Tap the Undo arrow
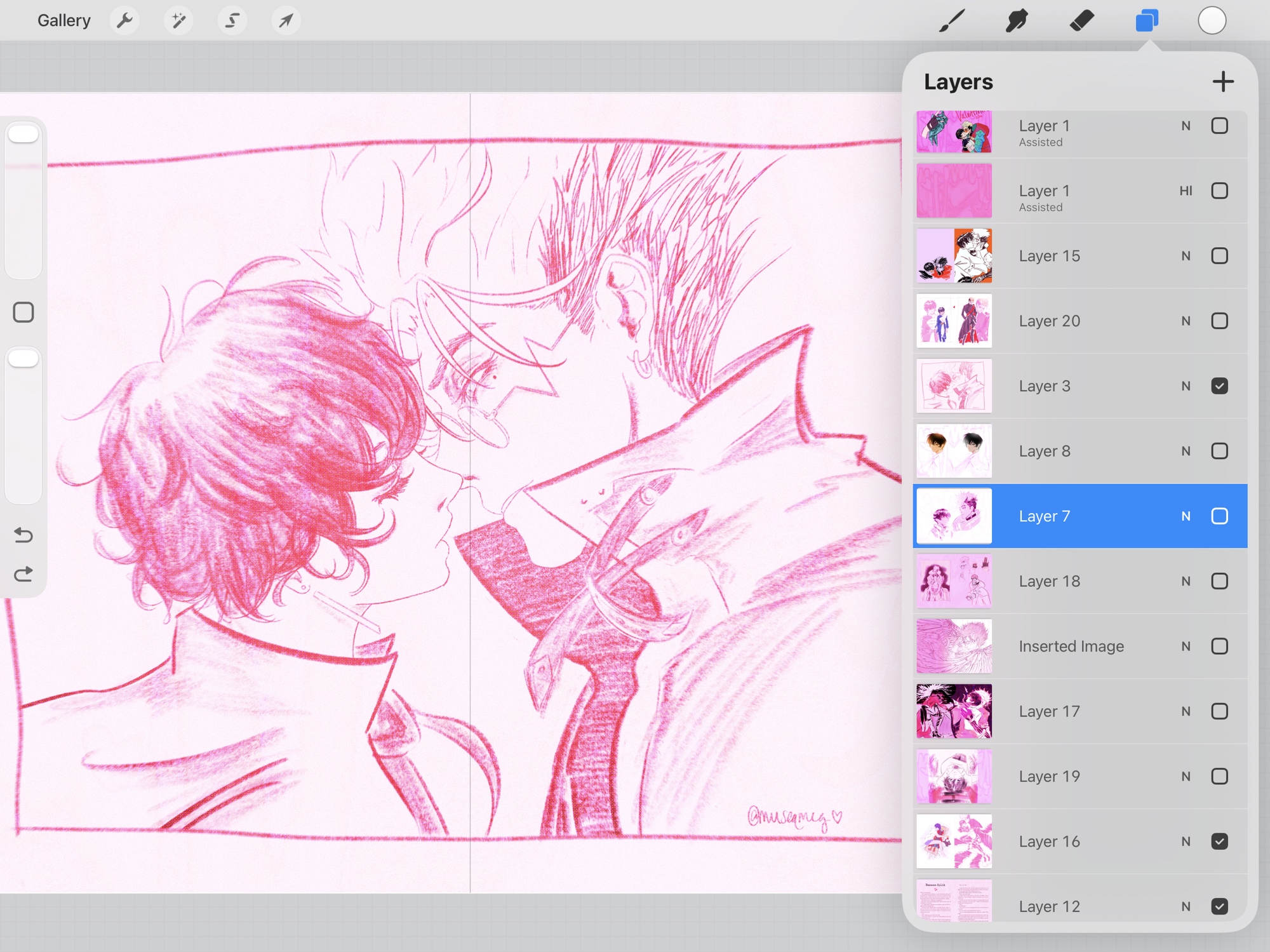 pyautogui.click(x=23, y=535)
